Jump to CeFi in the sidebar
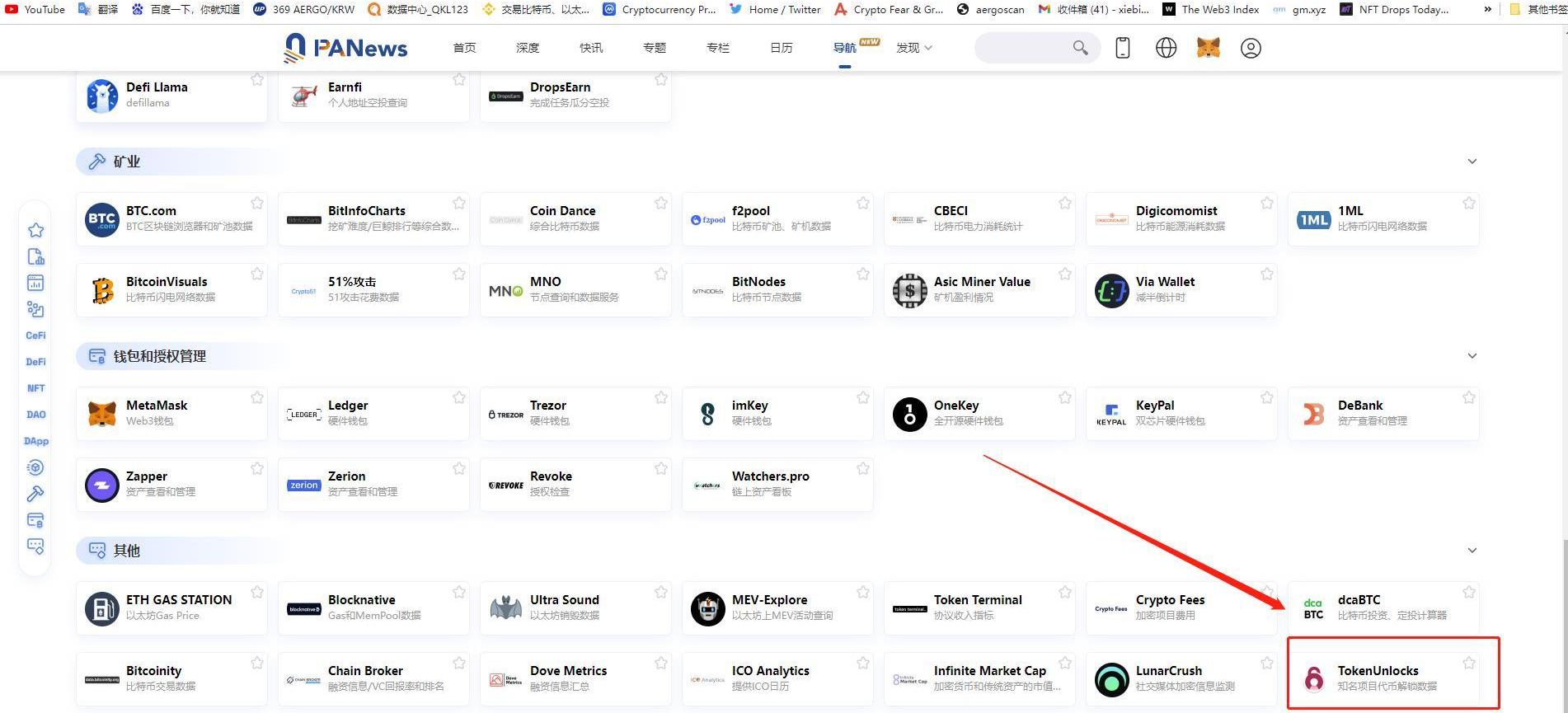This screenshot has width=1568, height=713. [x=35, y=335]
